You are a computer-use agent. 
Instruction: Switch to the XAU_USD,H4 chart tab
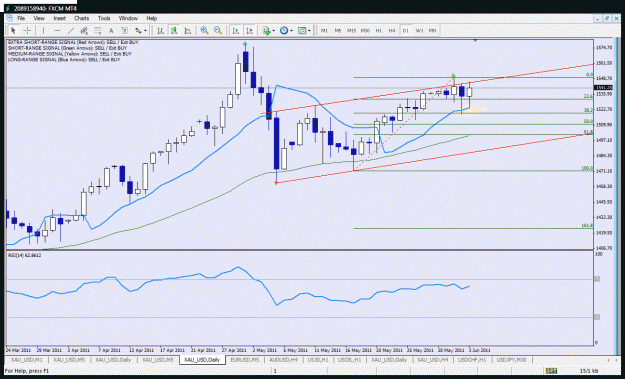[x=432, y=360]
